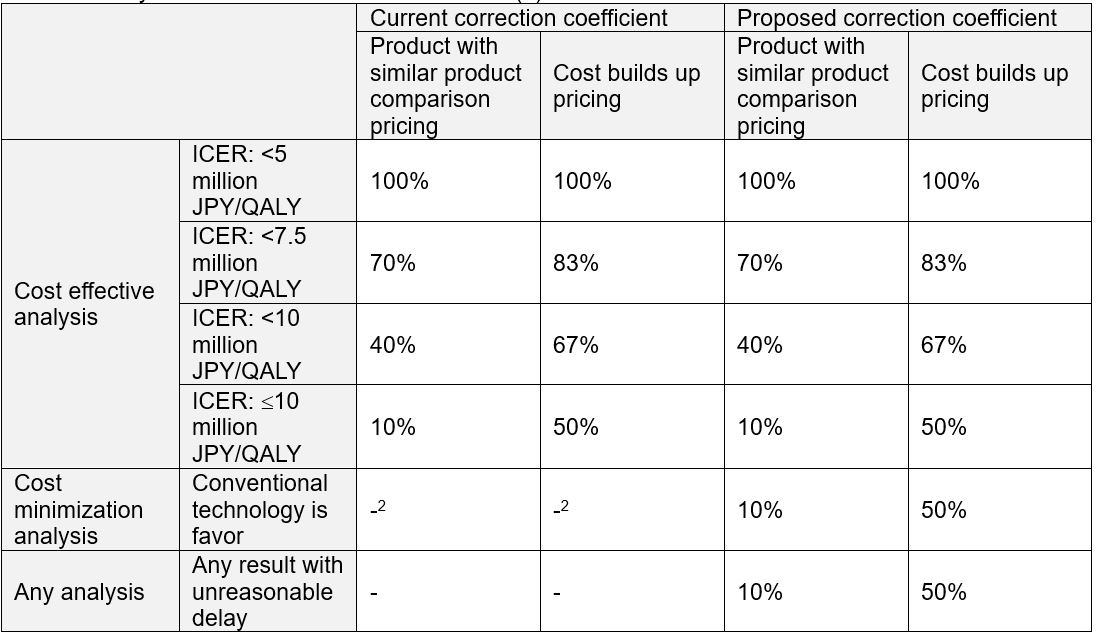
Task: Click 'Cost builds up pricing' under Current coefficient
Action: (x=626, y=86)
